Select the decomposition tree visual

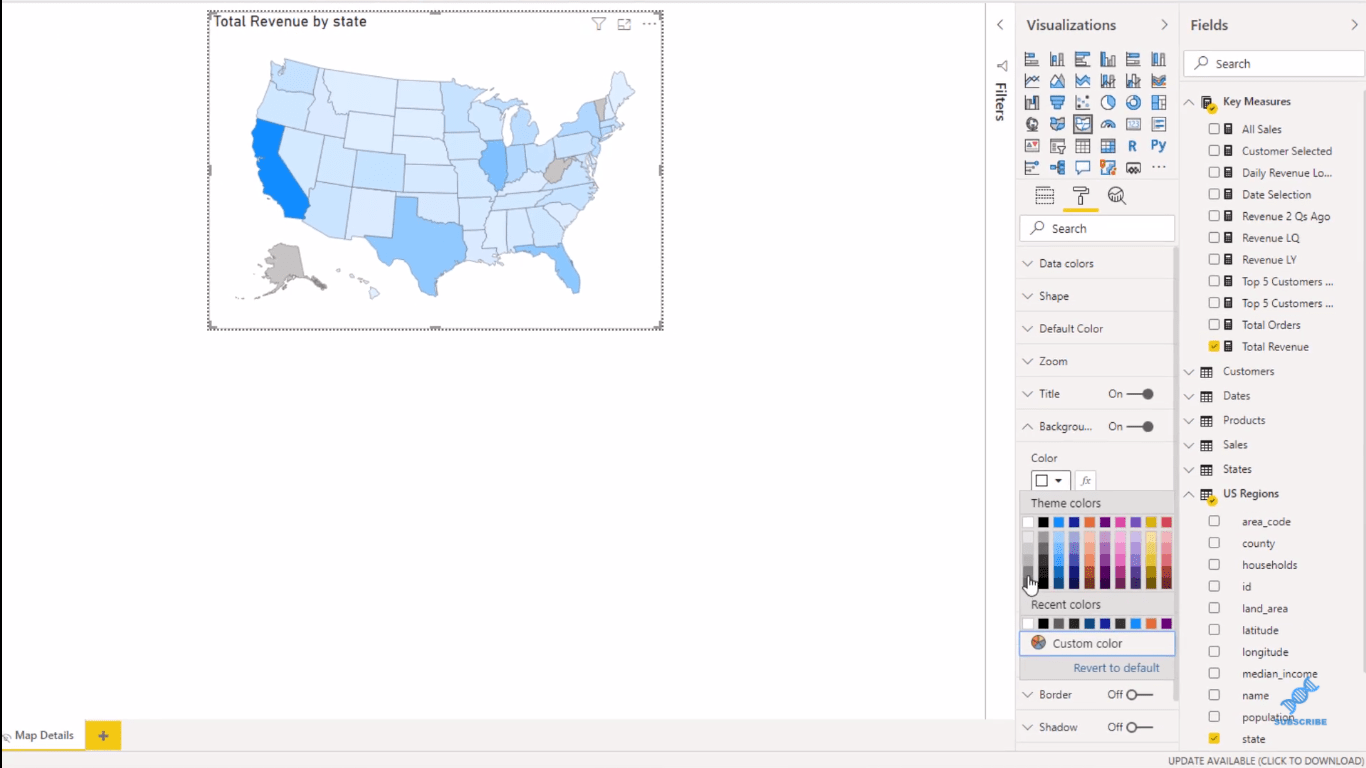pyautogui.click(x=1057, y=167)
